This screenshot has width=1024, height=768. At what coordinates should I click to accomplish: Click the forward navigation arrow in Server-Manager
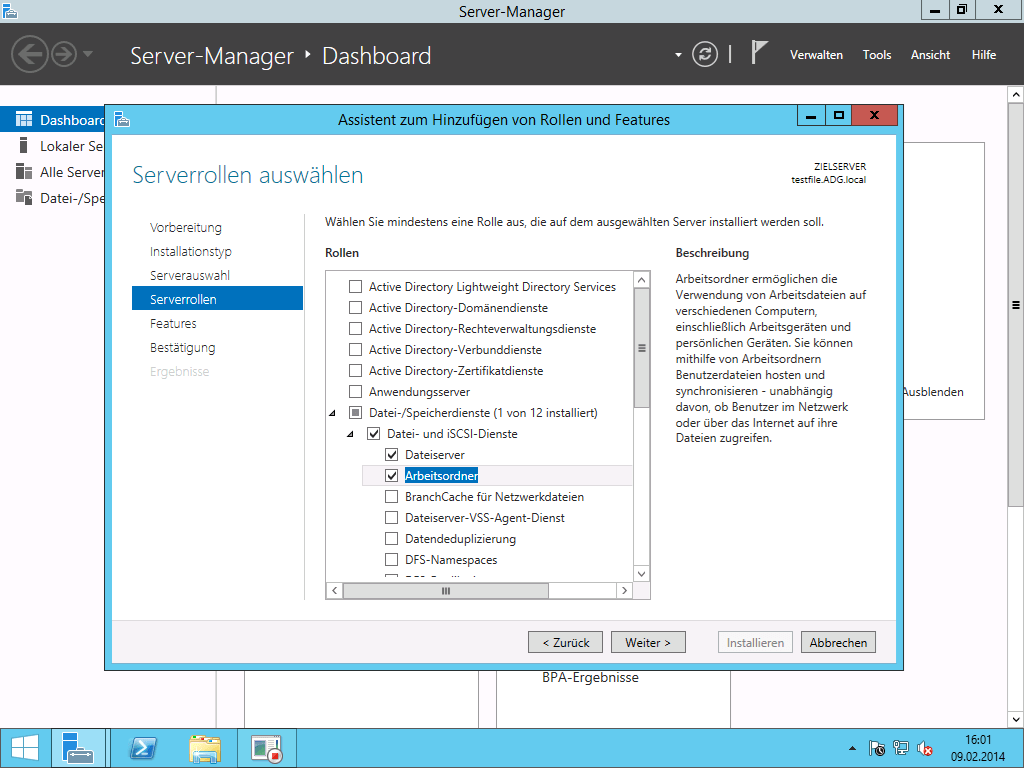[x=64, y=54]
